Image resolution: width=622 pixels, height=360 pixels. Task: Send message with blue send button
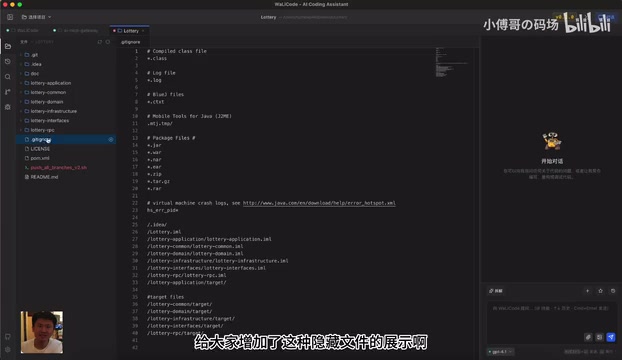[611, 337]
